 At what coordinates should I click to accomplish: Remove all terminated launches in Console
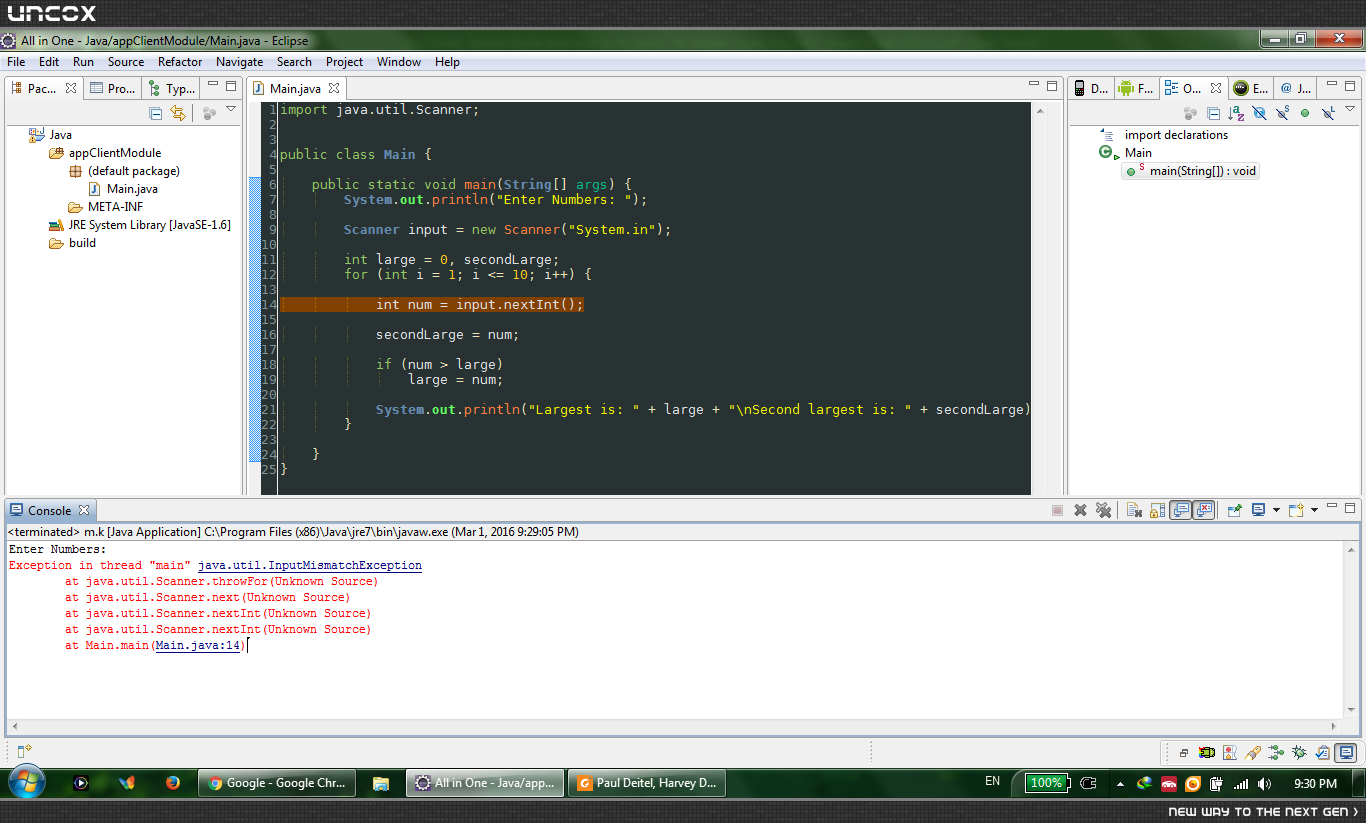(1103, 510)
